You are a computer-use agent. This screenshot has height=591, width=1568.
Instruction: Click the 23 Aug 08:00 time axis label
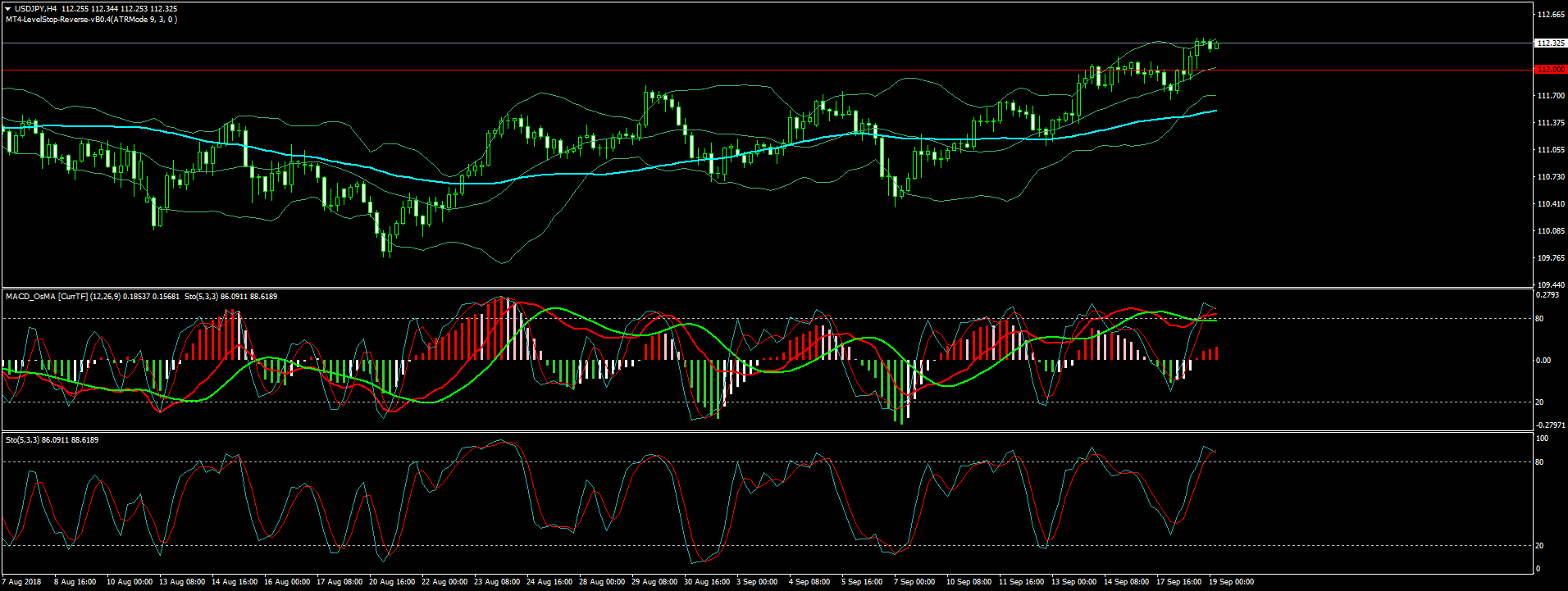[498, 582]
